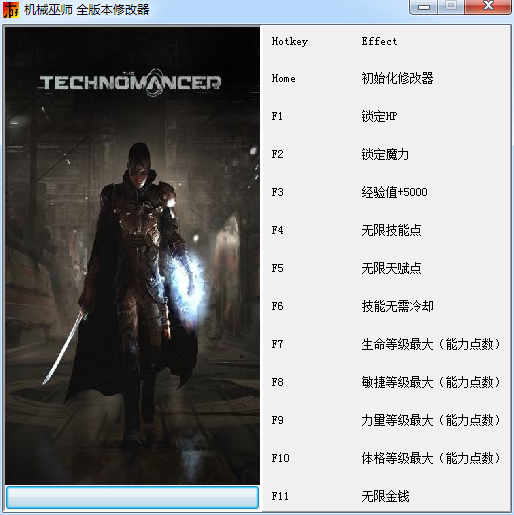
Task: Click the 锁定魔力 effect label
Action: 385,154
